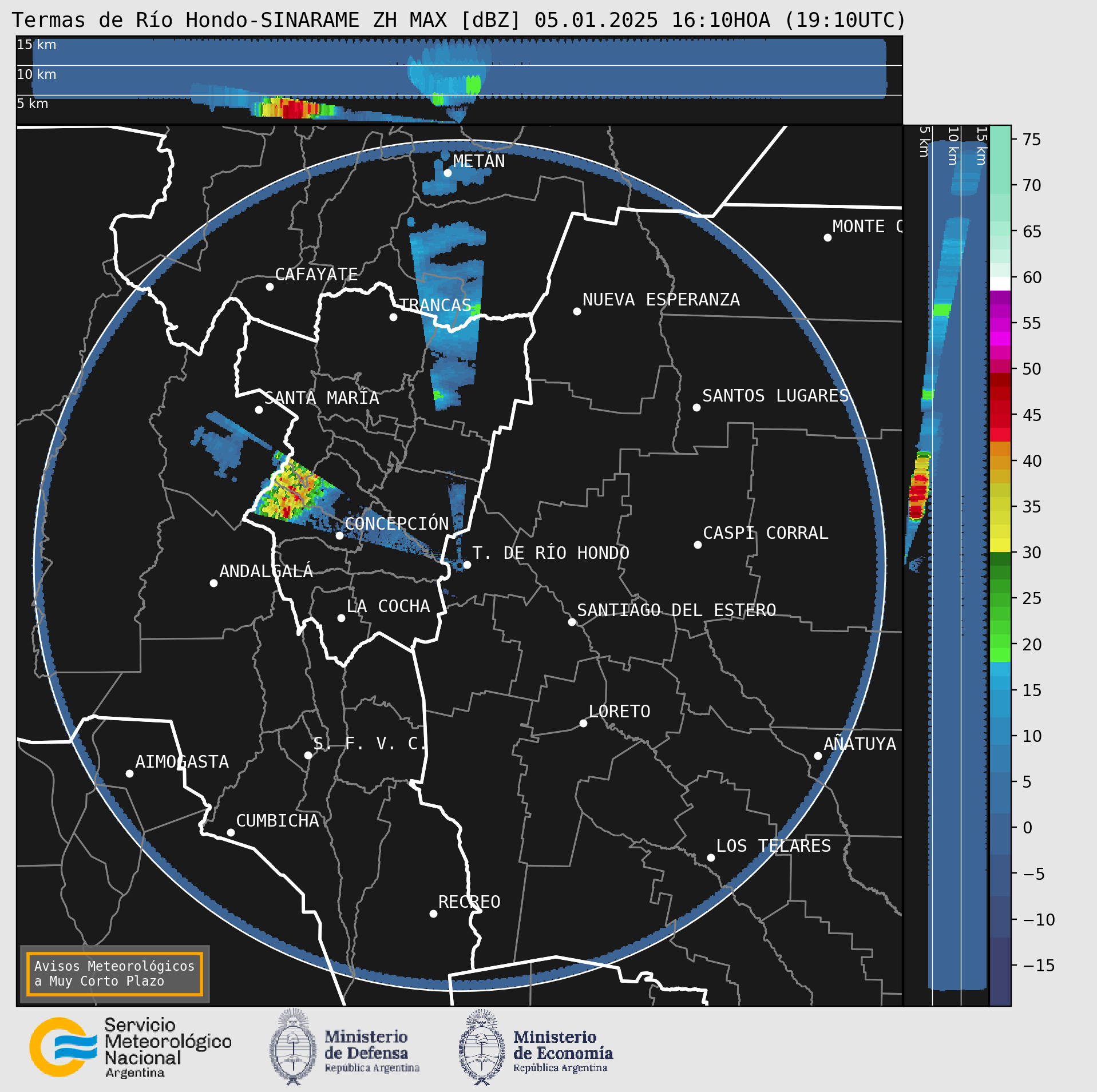Click the magenta 55 dBZ swatch on the scale

(x=1000, y=325)
